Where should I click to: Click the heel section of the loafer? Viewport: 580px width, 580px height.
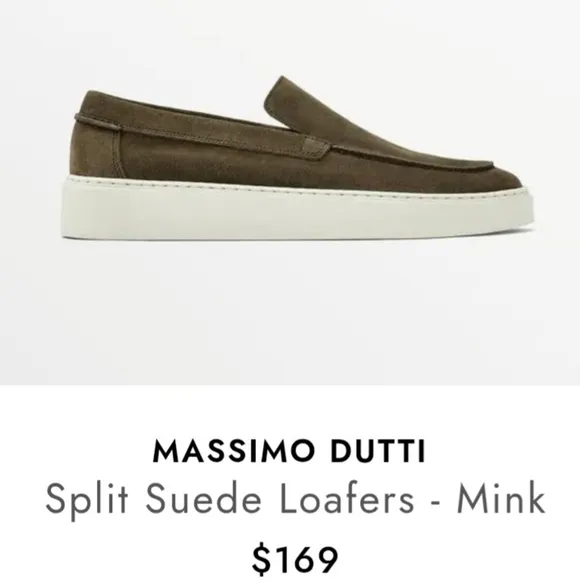[96, 144]
